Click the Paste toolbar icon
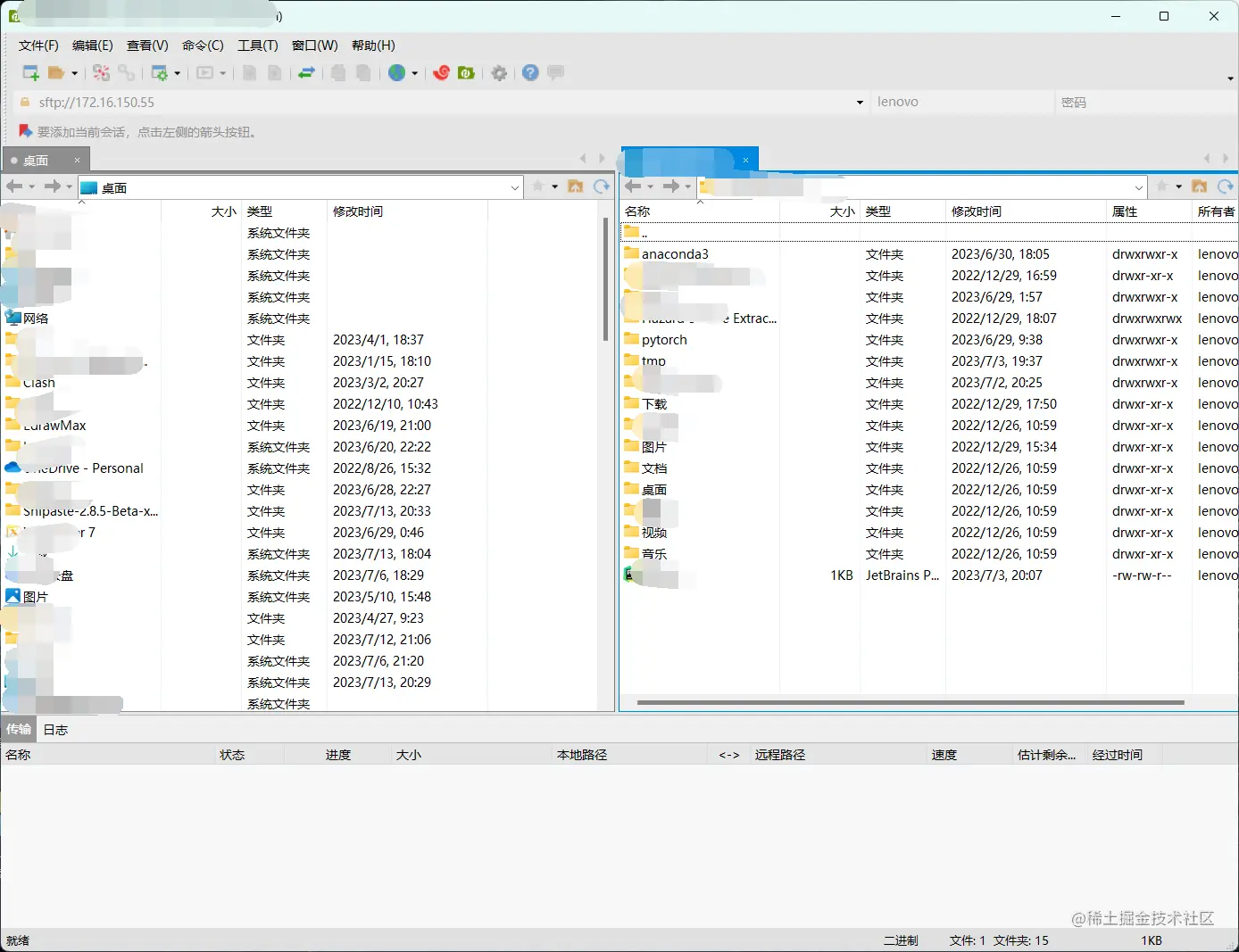1239x952 pixels. [363, 73]
